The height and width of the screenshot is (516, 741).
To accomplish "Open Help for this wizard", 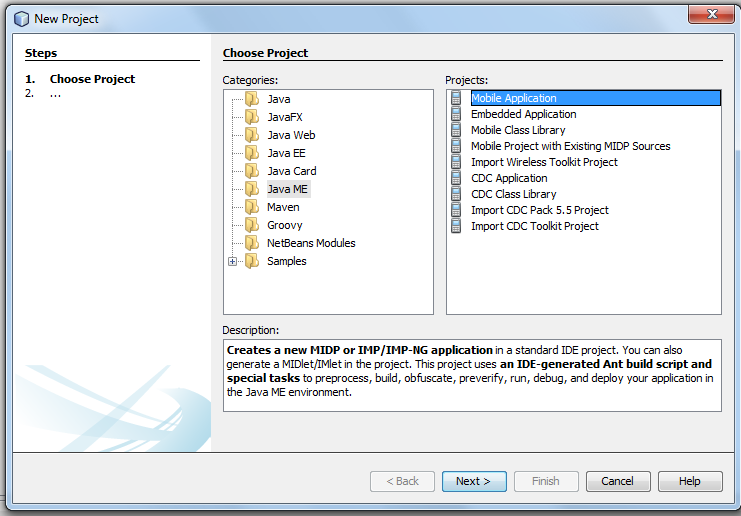I will coord(690,481).
